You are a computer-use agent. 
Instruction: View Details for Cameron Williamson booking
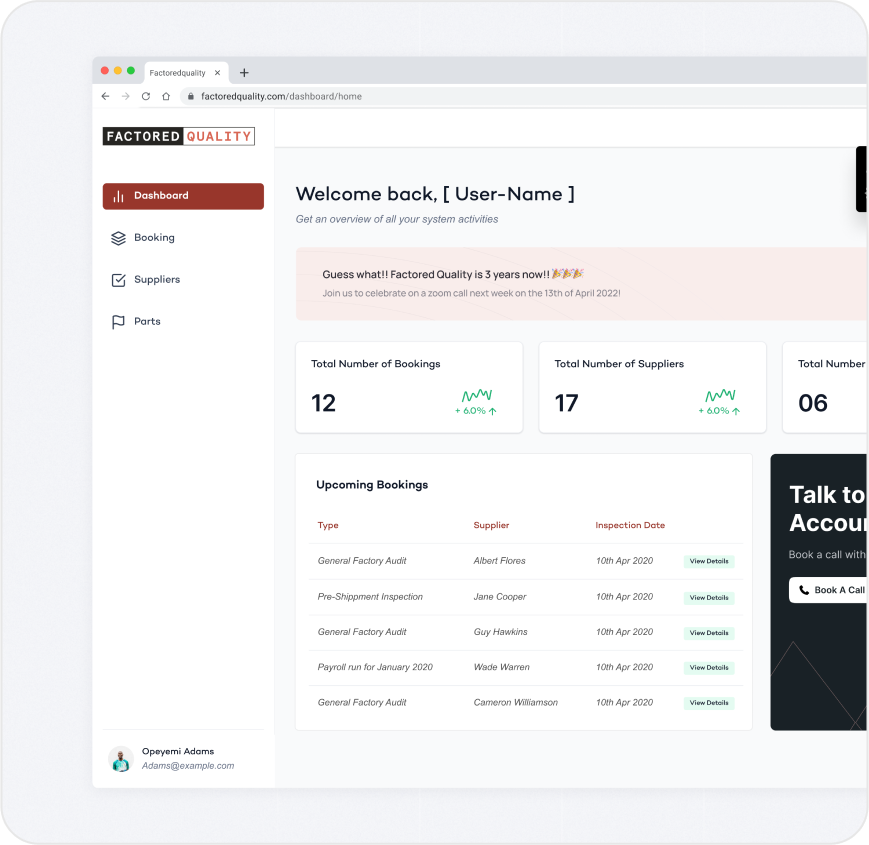point(709,703)
